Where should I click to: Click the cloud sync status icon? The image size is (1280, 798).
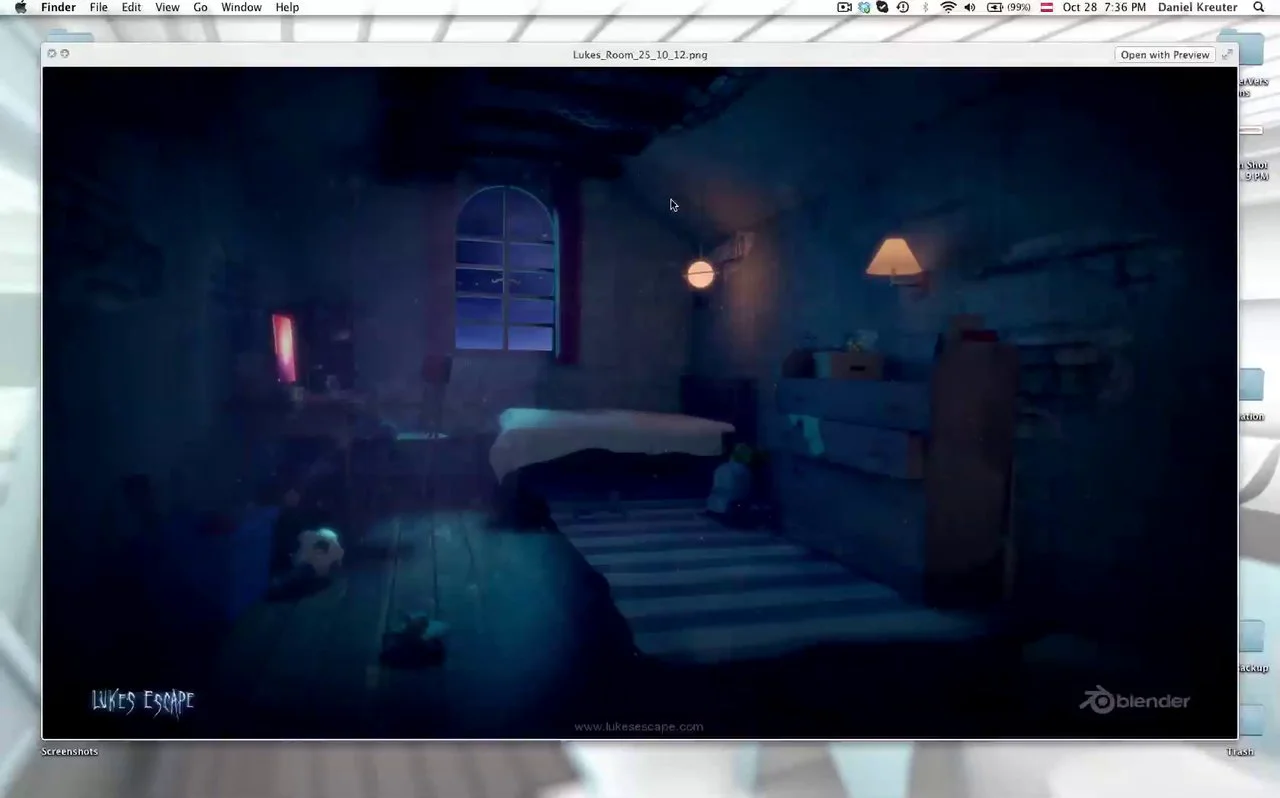click(864, 7)
